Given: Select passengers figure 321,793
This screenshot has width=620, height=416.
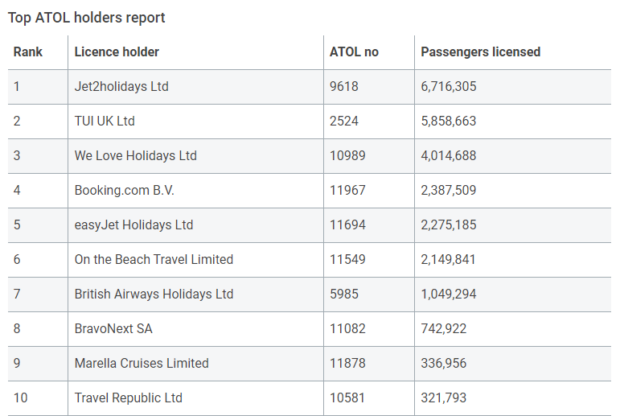Looking at the screenshot, I should [443, 398].
